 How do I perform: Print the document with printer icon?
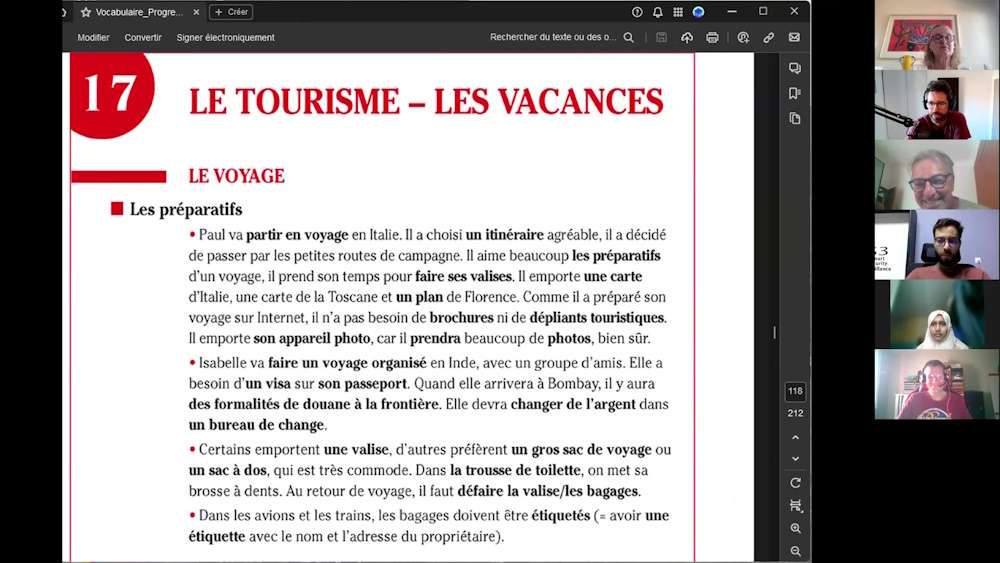pyautogui.click(x=712, y=38)
